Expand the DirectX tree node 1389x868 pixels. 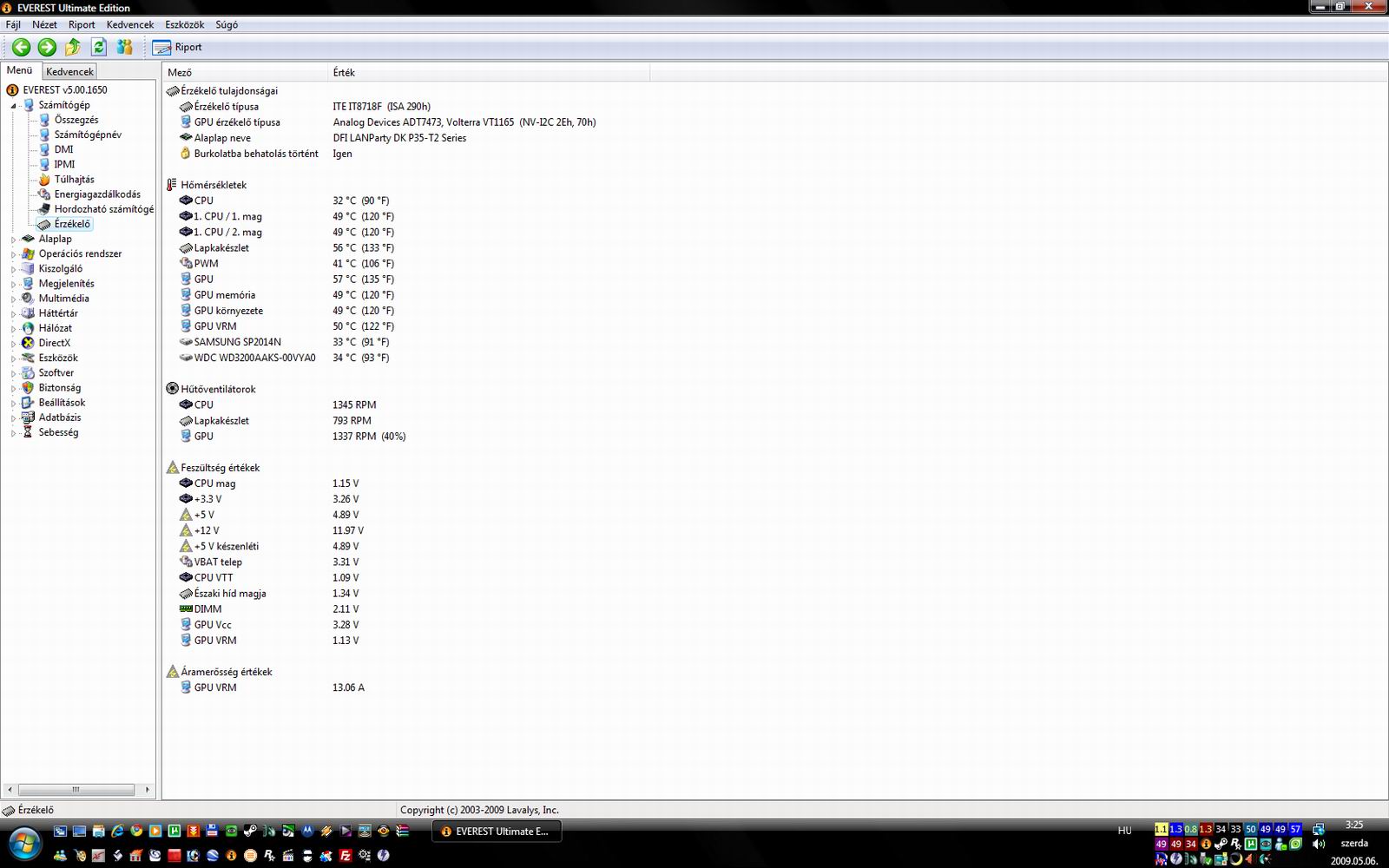point(14,343)
